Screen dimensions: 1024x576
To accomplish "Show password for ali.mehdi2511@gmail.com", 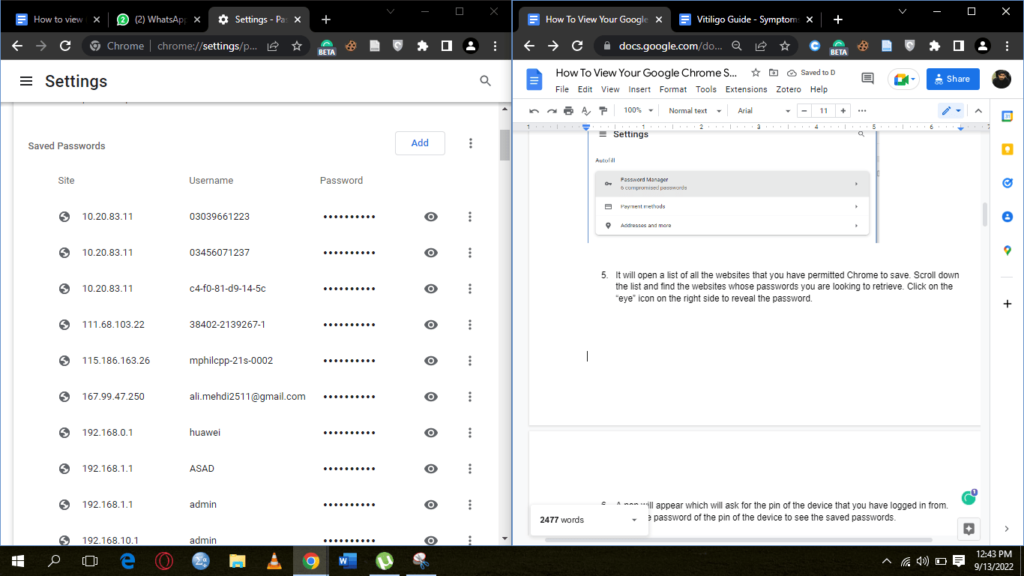I will click(431, 396).
